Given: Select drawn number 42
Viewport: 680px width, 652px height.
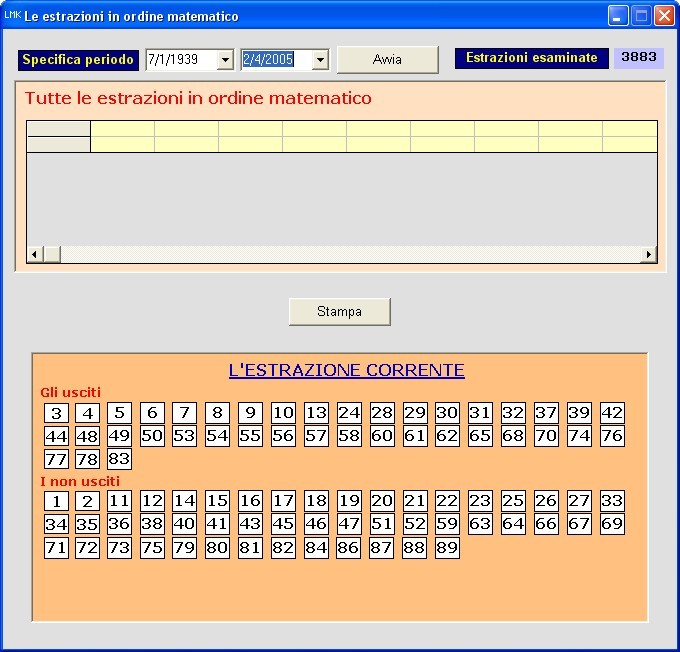Looking at the screenshot, I should [612, 413].
